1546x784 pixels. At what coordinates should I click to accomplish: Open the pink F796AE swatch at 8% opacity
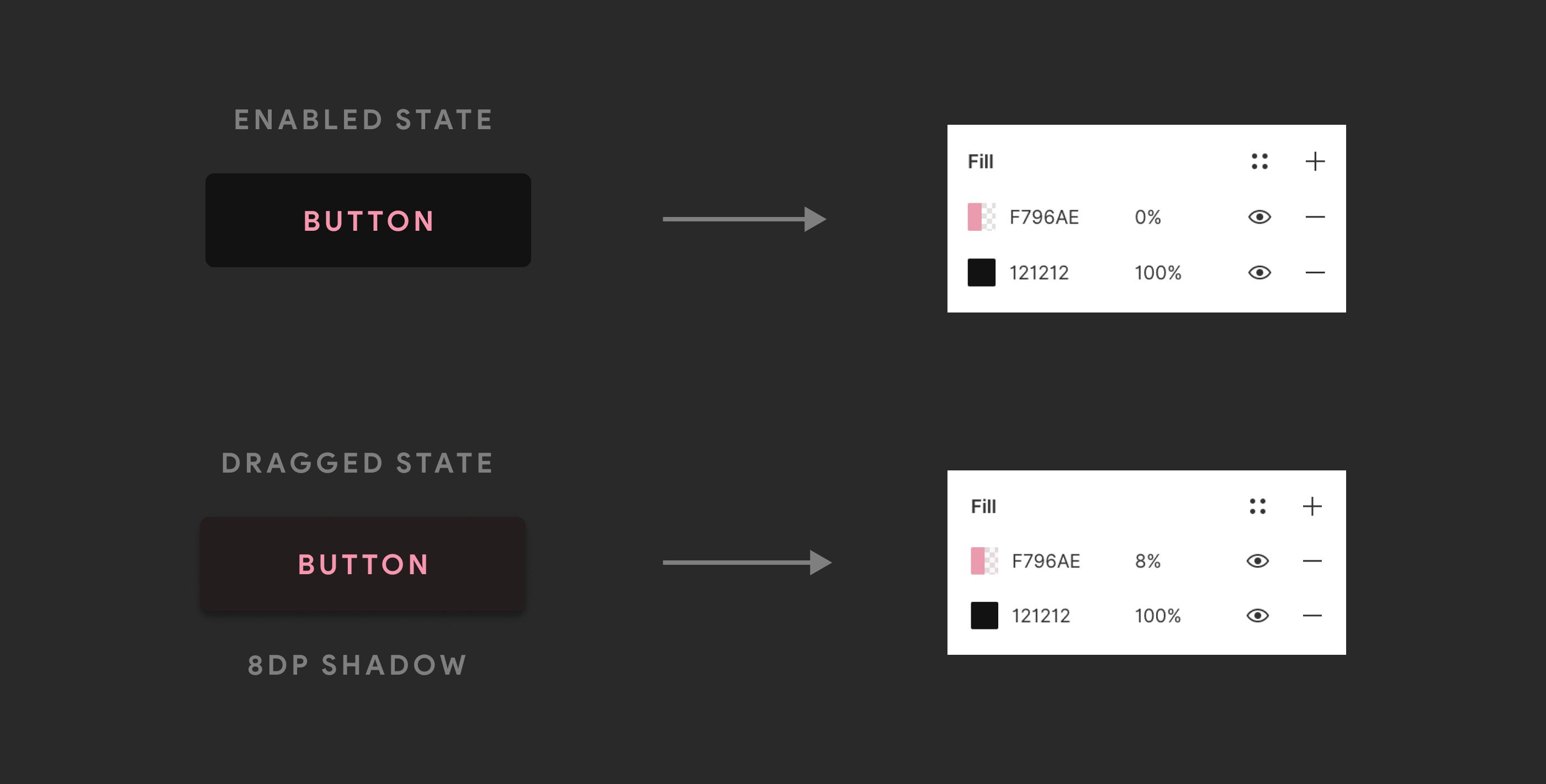tap(984, 561)
